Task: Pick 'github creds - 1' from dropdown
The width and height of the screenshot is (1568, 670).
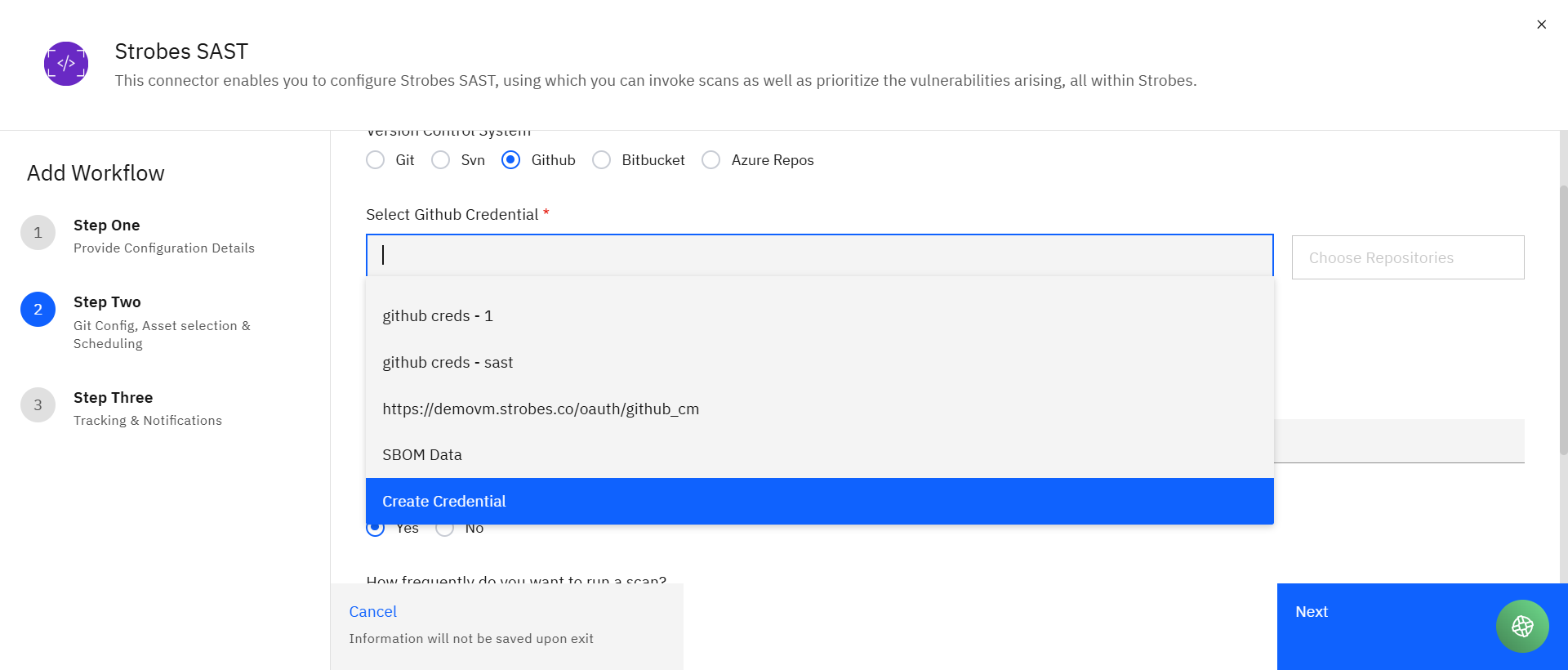Action: click(820, 316)
